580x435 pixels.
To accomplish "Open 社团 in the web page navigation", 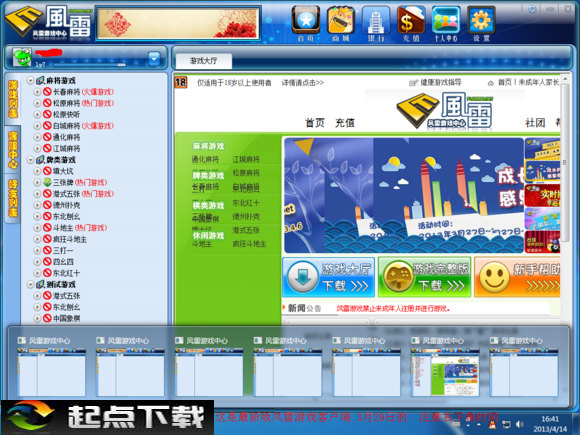I will [x=535, y=122].
